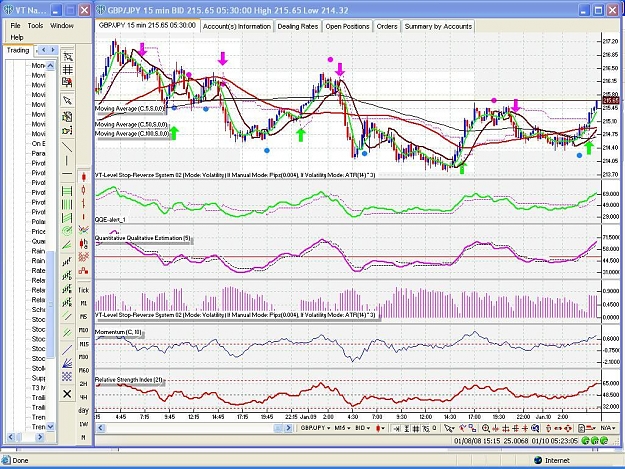This screenshot has height=469, width=625.
Task: Select the horizontal line drawing tool
Action: click(67, 174)
